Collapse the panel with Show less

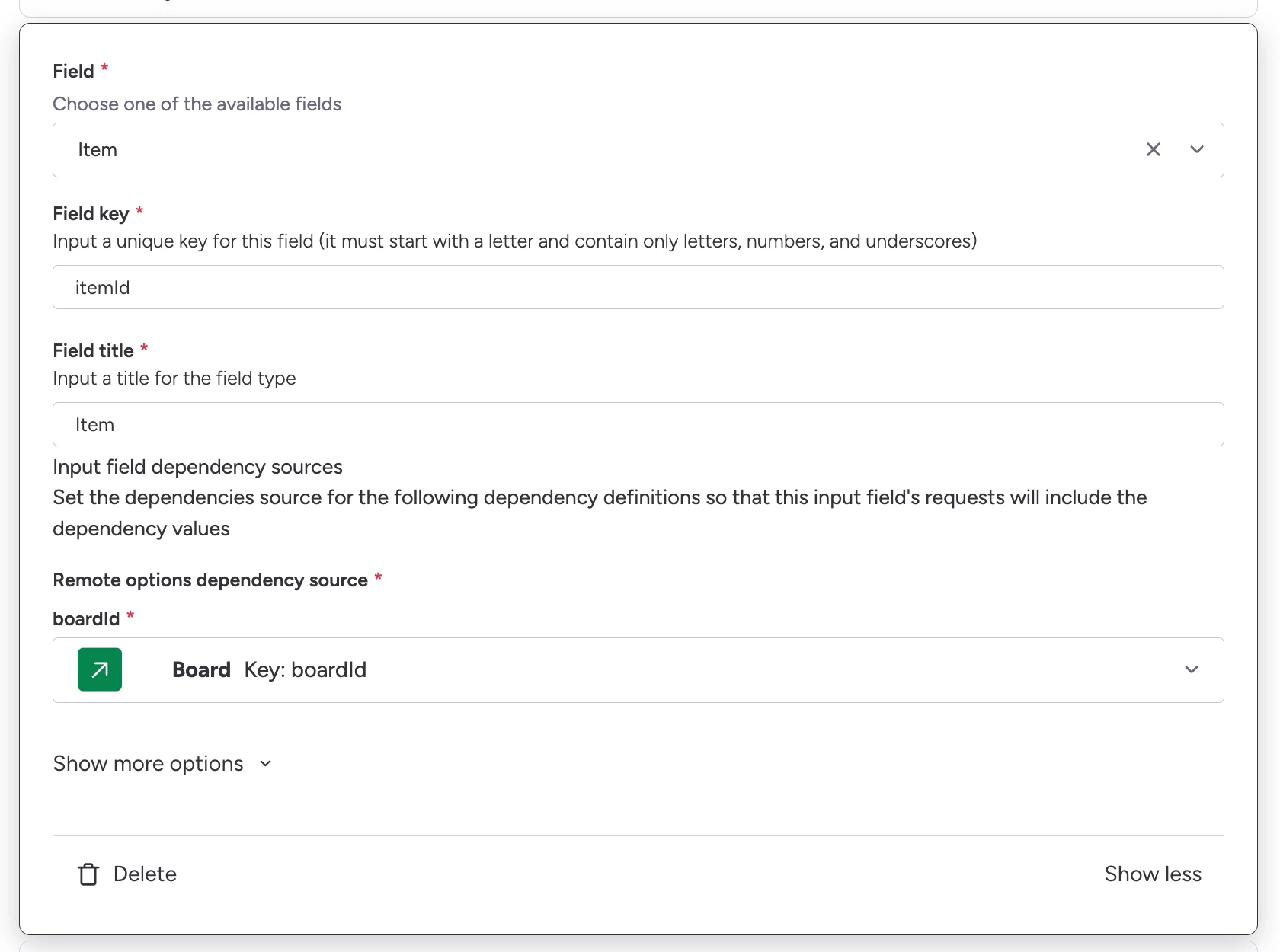[1153, 874]
